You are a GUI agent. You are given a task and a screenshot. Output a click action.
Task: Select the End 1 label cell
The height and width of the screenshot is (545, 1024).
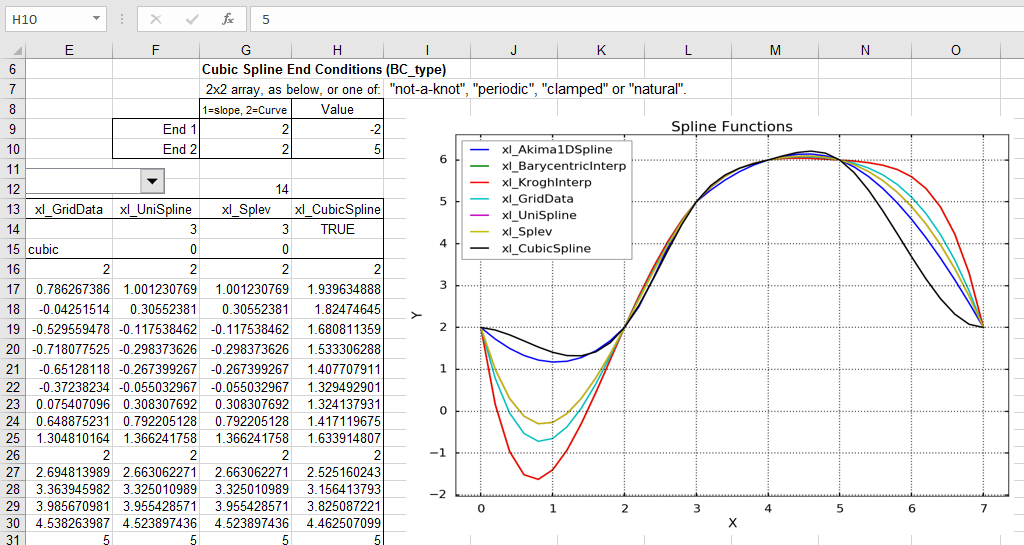156,129
